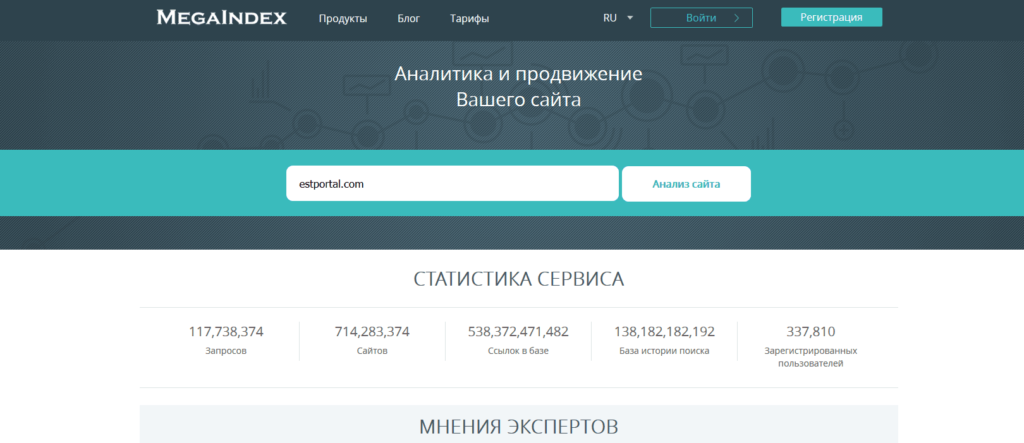The image size is (1024, 443).
Task: Click the Аналитика и продвижение headline
Action: pos(518,75)
